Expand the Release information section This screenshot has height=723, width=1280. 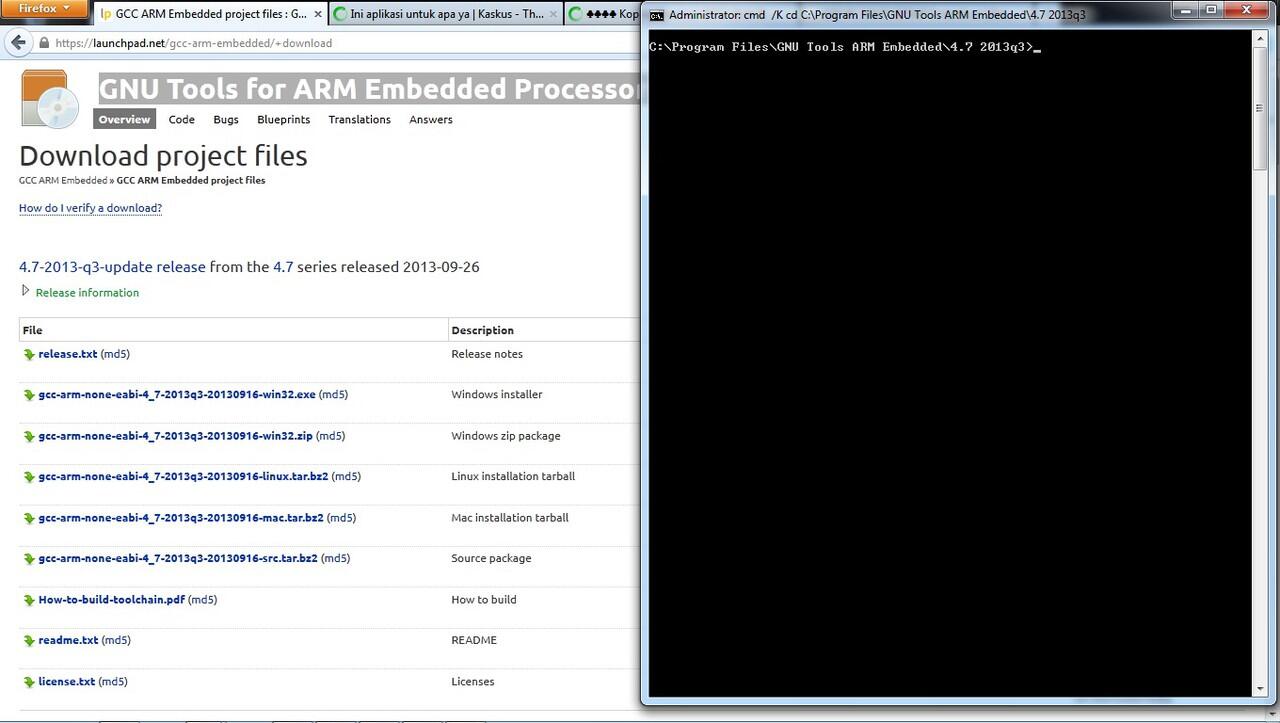[x=80, y=292]
